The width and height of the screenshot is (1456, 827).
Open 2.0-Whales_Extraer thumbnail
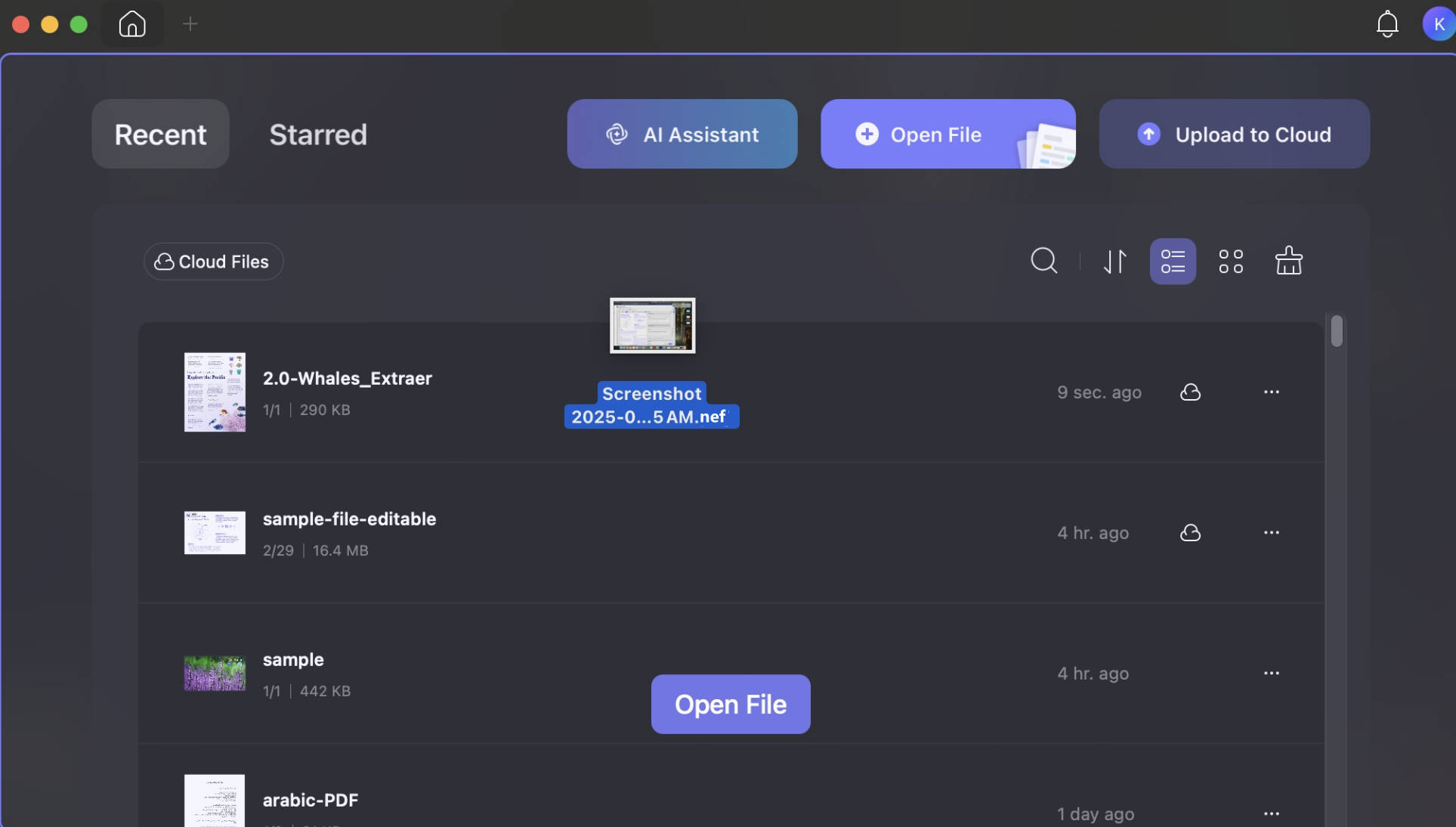tap(215, 392)
